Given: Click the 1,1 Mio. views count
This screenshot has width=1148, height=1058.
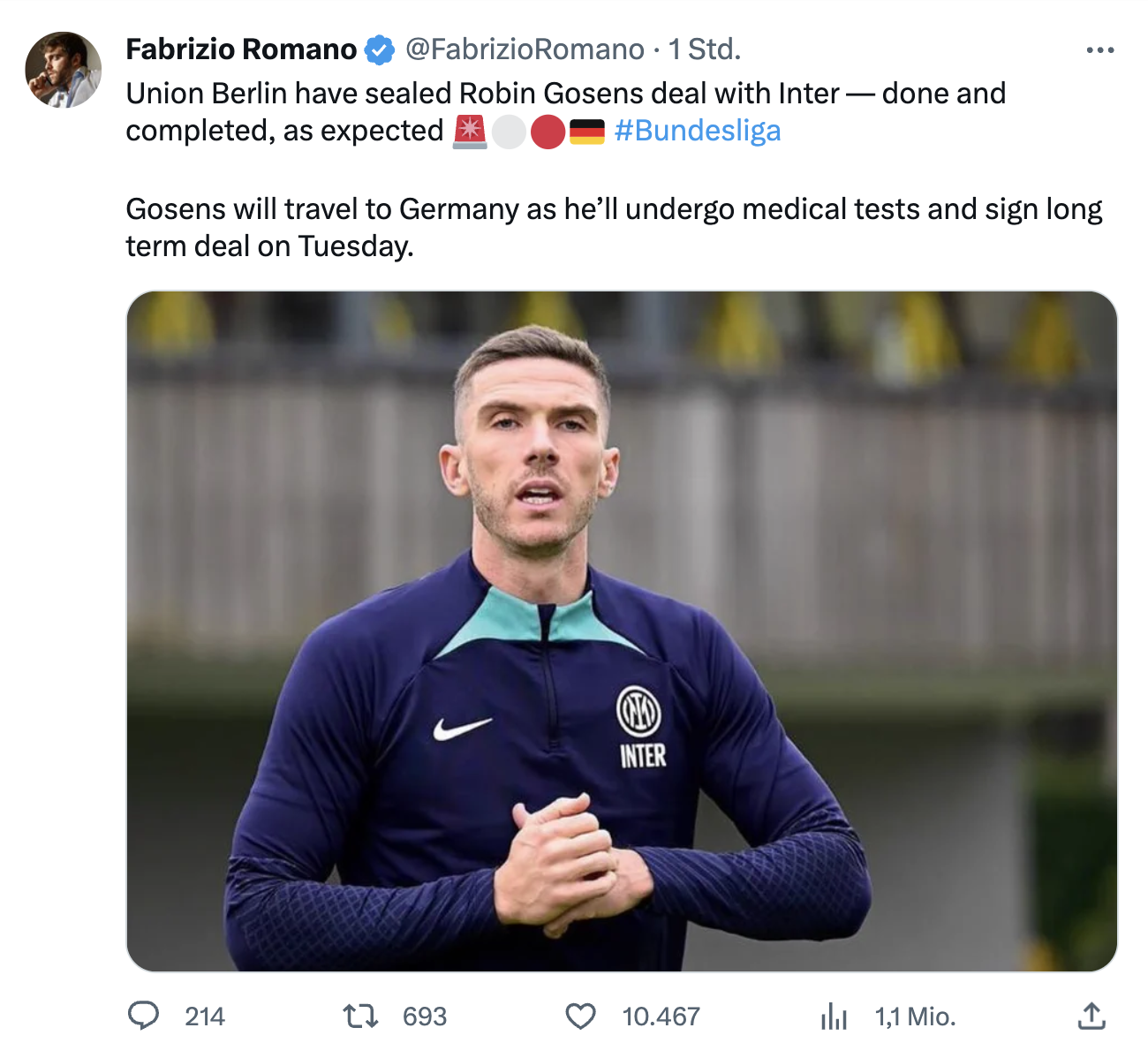Looking at the screenshot, I should click(x=915, y=1017).
